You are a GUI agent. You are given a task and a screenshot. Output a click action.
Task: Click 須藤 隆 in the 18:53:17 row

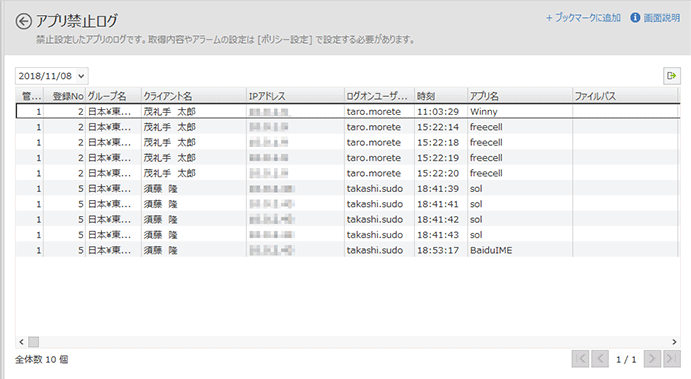[160, 250]
